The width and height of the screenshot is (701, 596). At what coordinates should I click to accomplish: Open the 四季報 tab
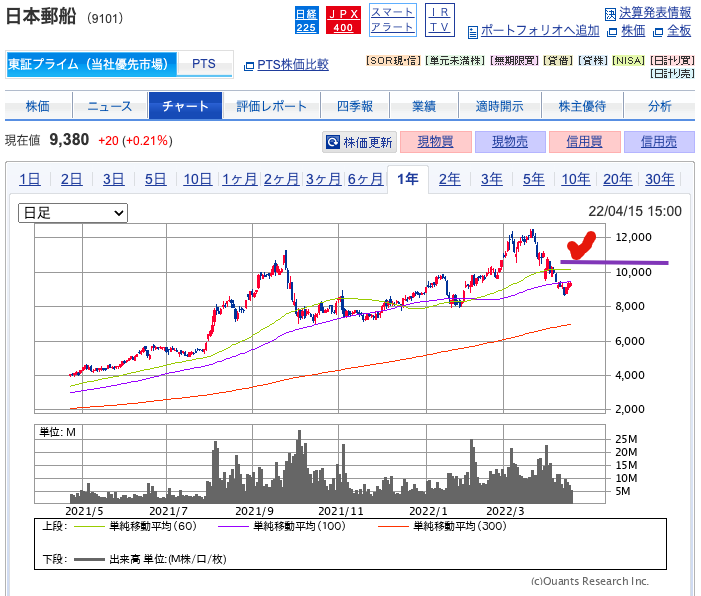355,106
